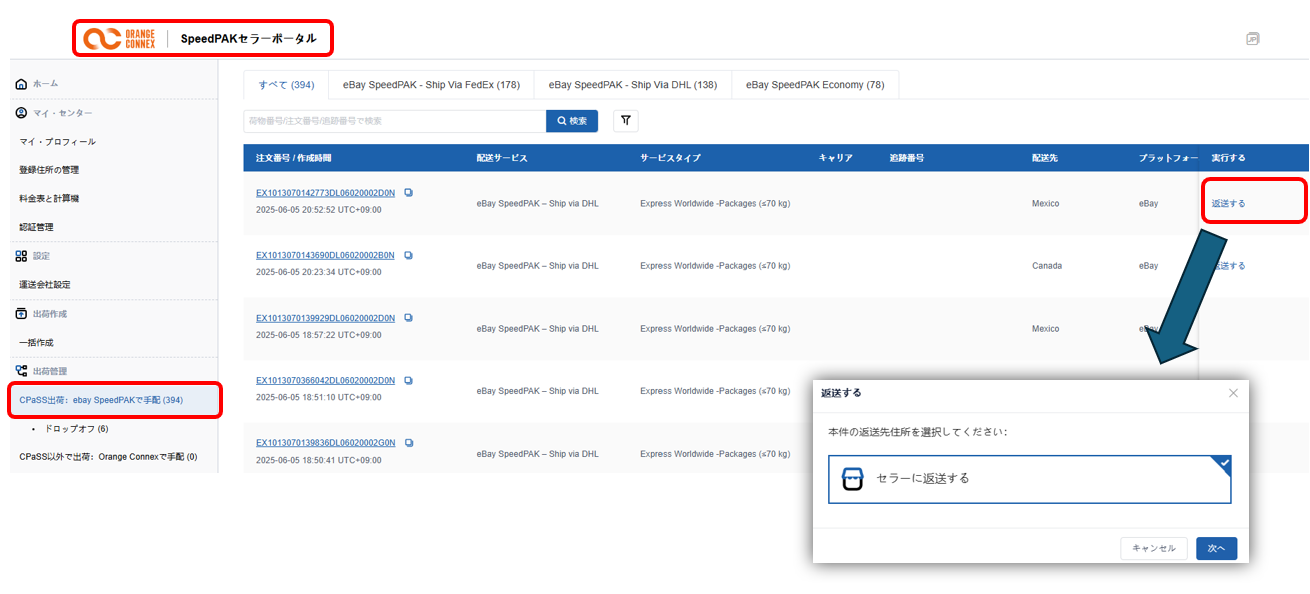Open order link EX1013070142773DL06020002D0N
This screenshot has width=1310, height=594.
click(x=326, y=193)
